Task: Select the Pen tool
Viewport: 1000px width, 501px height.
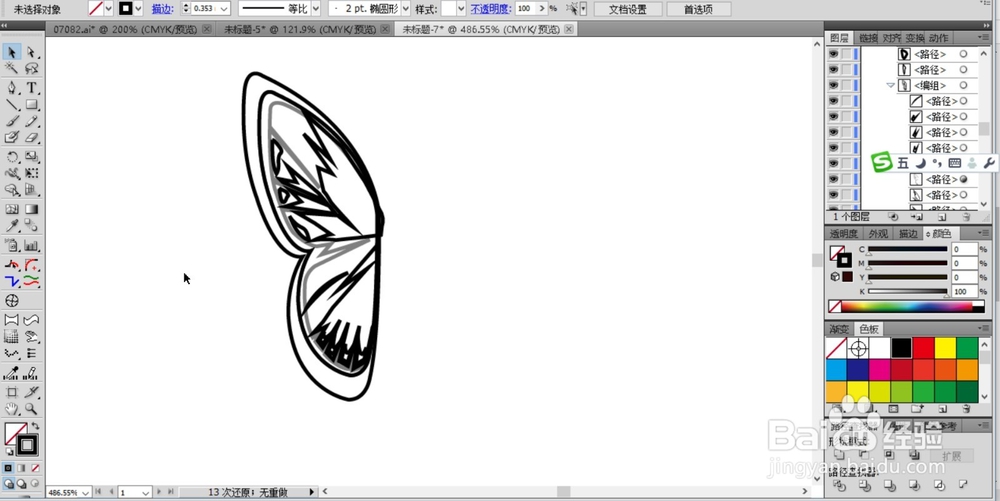Action: pos(11,88)
